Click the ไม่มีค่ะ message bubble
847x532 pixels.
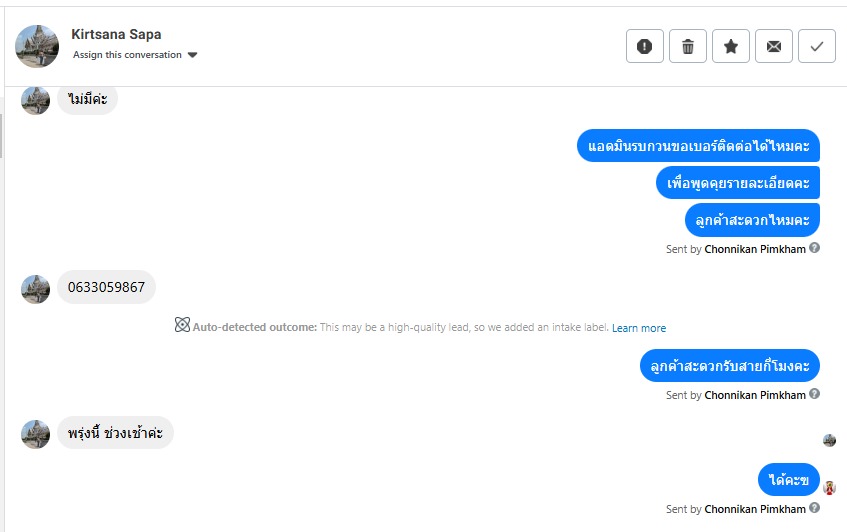click(x=87, y=99)
